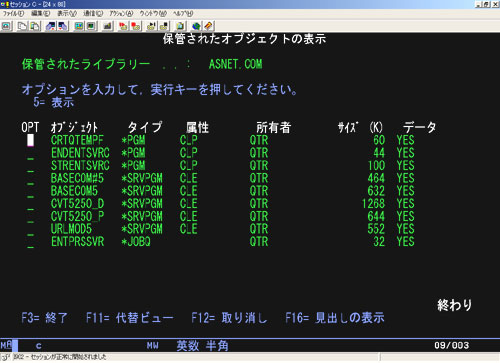Open the ヘルプ(H) menu
This screenshot has width=500, height=363.
click(183, 14)
